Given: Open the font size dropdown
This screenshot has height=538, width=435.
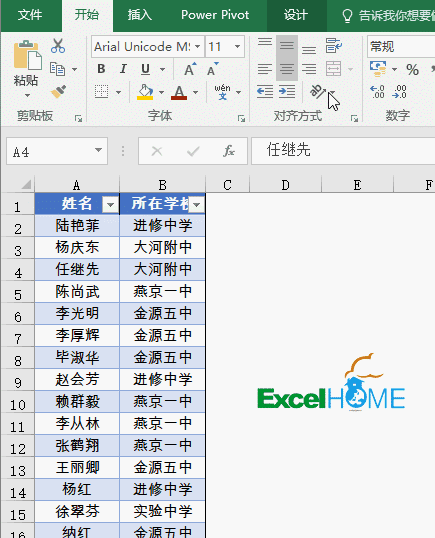Looking at the screenshot, I should click(237, 46).
